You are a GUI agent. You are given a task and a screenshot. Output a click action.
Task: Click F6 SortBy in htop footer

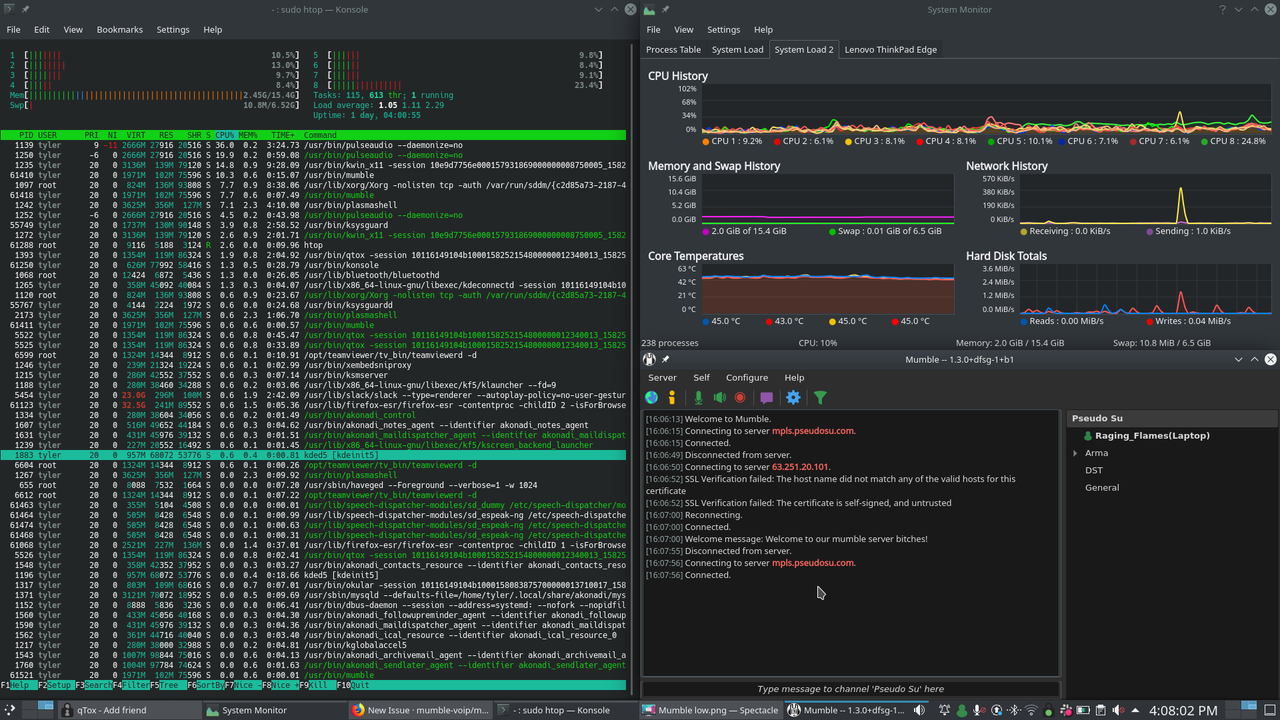tap(204, 685)
